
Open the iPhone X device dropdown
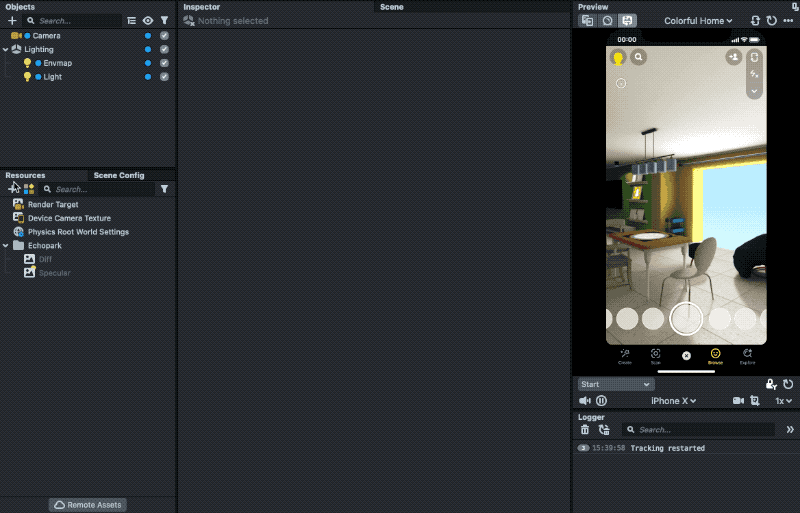pos(674,400)
